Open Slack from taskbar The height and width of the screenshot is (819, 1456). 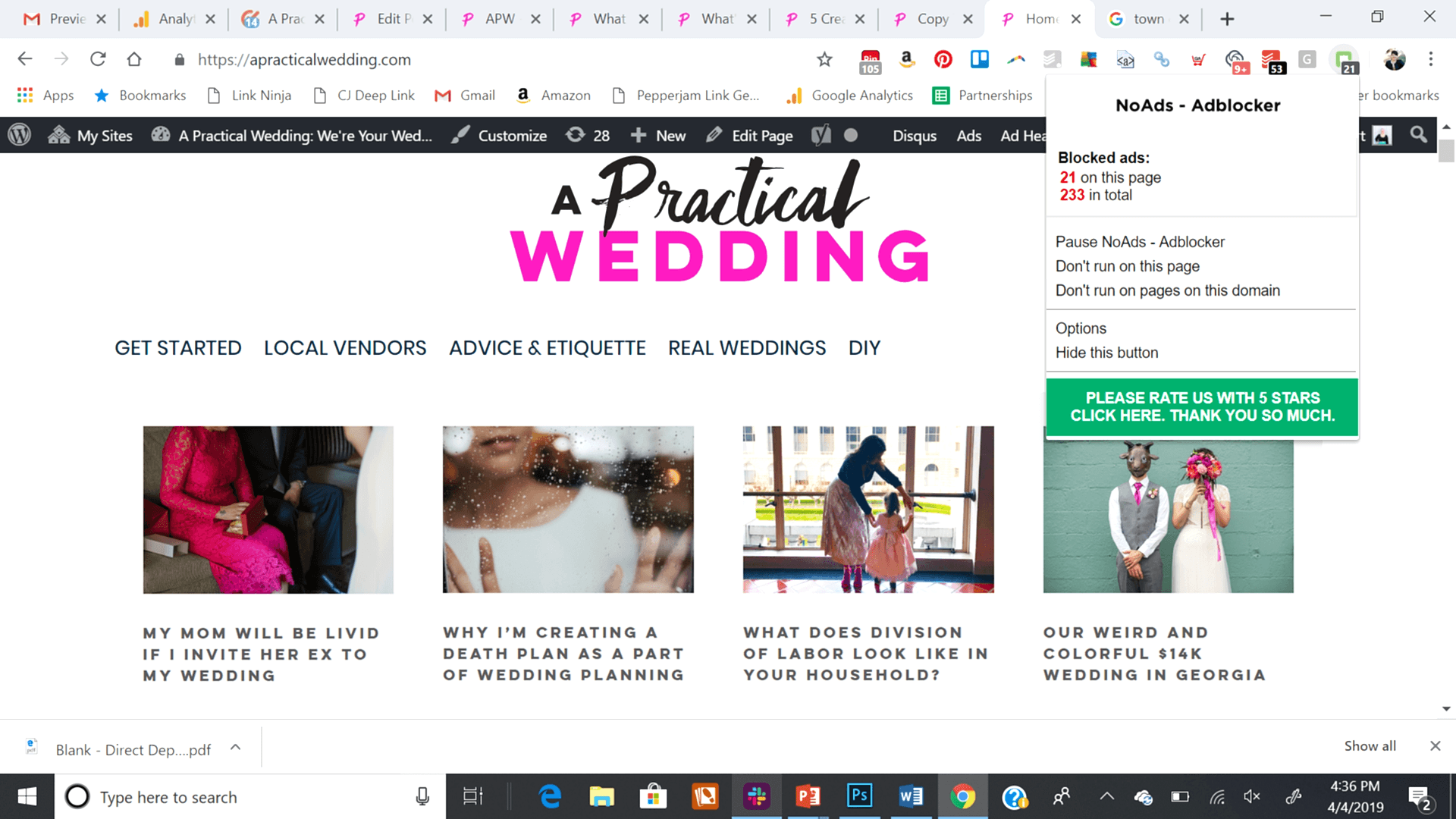756,796
